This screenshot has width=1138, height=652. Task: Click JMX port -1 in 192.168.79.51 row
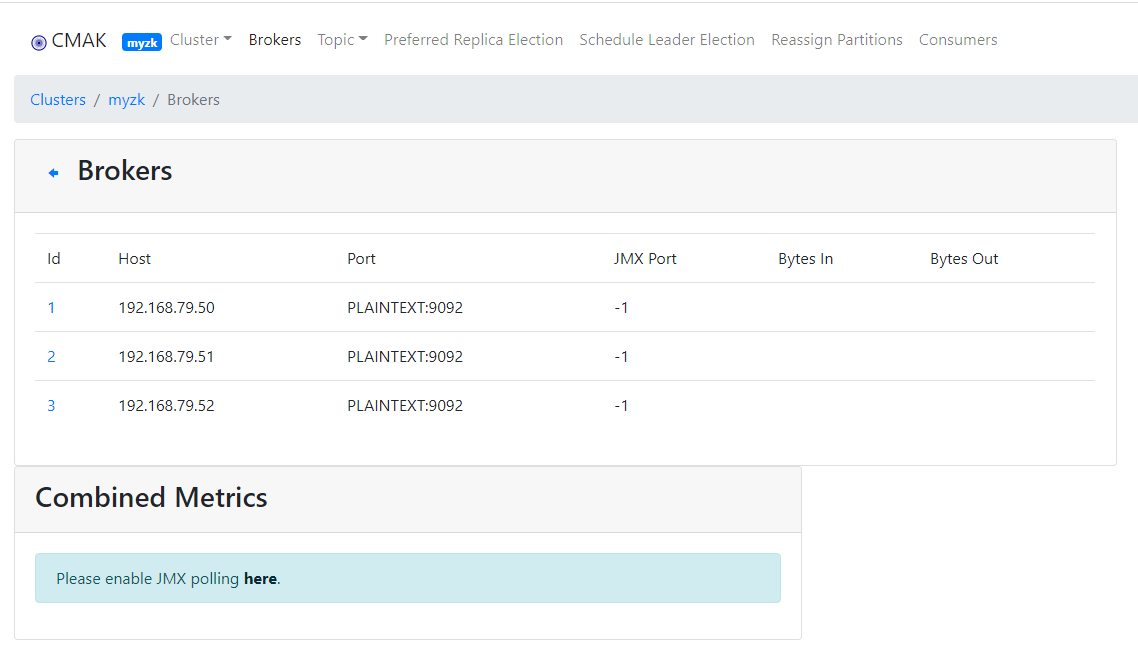tap(621, 356)
